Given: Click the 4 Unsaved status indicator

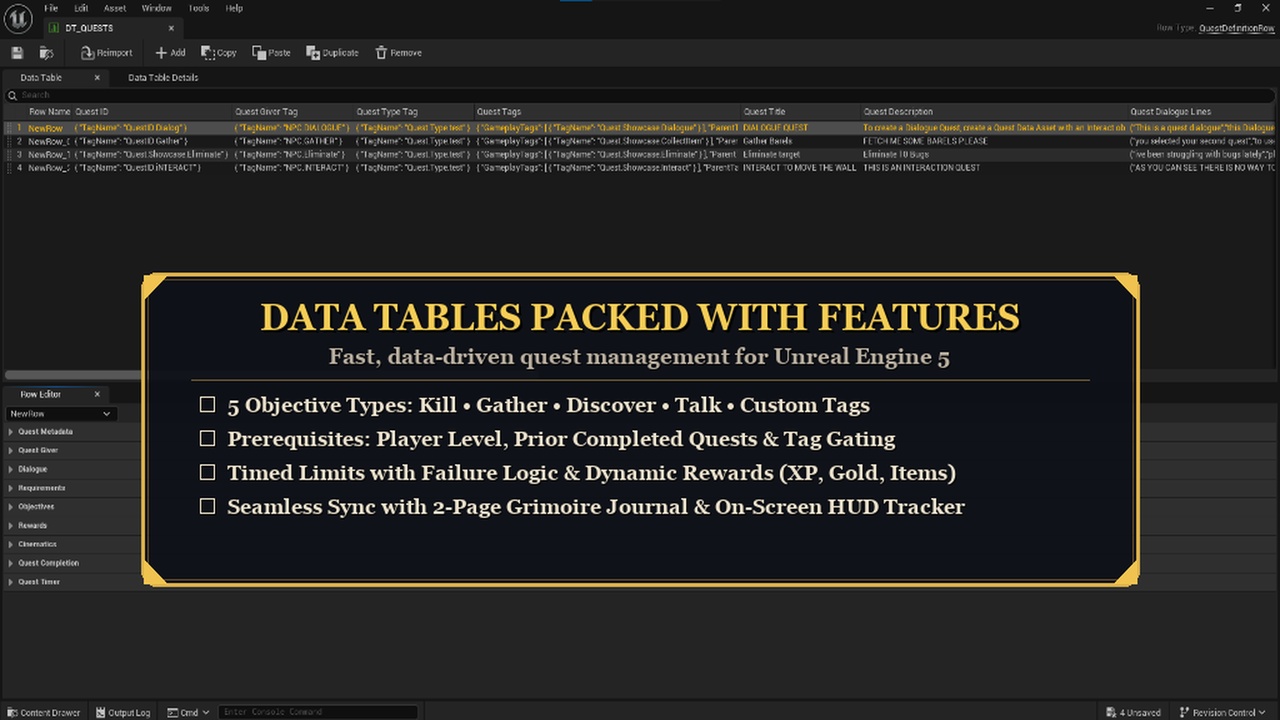Looking at the screenshot, I should 1134,712.
